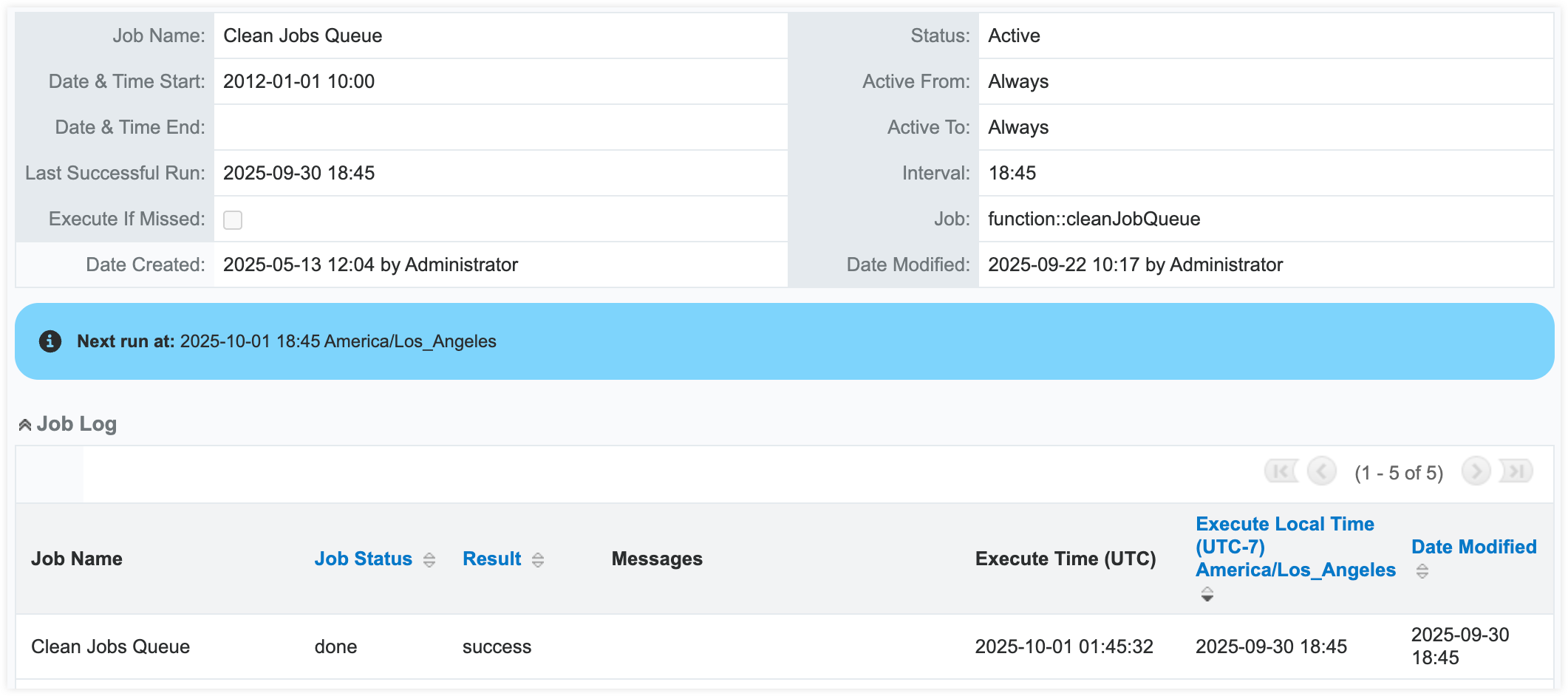Collapse the Job Log panel chevron

point(24,425)
